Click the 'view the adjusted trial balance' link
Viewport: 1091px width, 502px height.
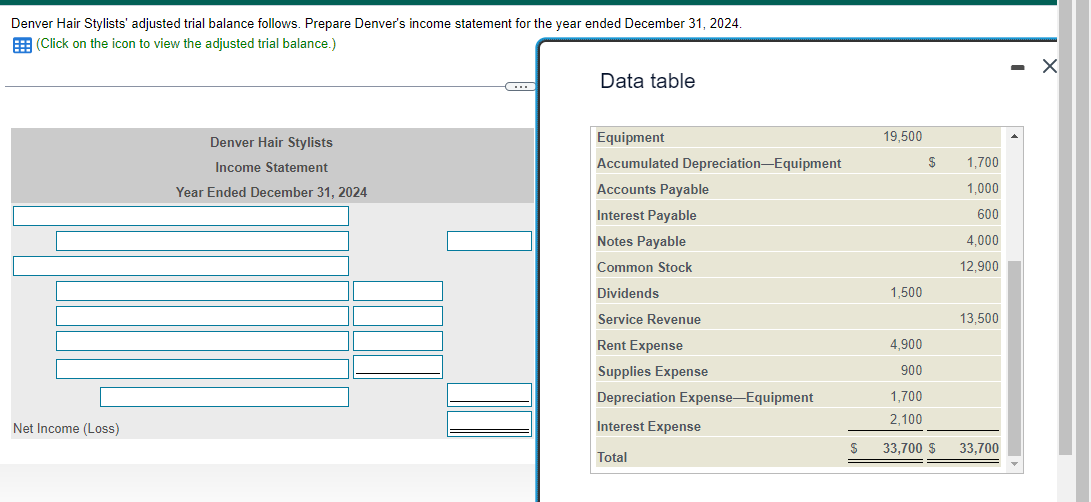pyautogui.click(x=186, y=44)
